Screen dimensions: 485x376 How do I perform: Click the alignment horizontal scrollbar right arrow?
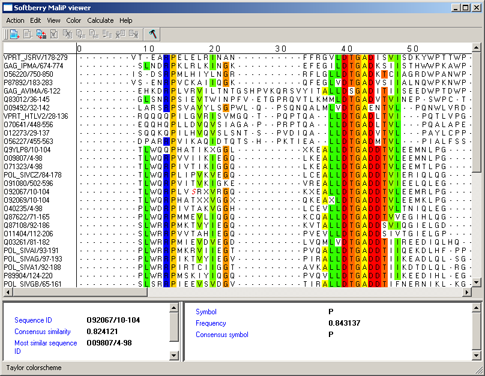467,292
